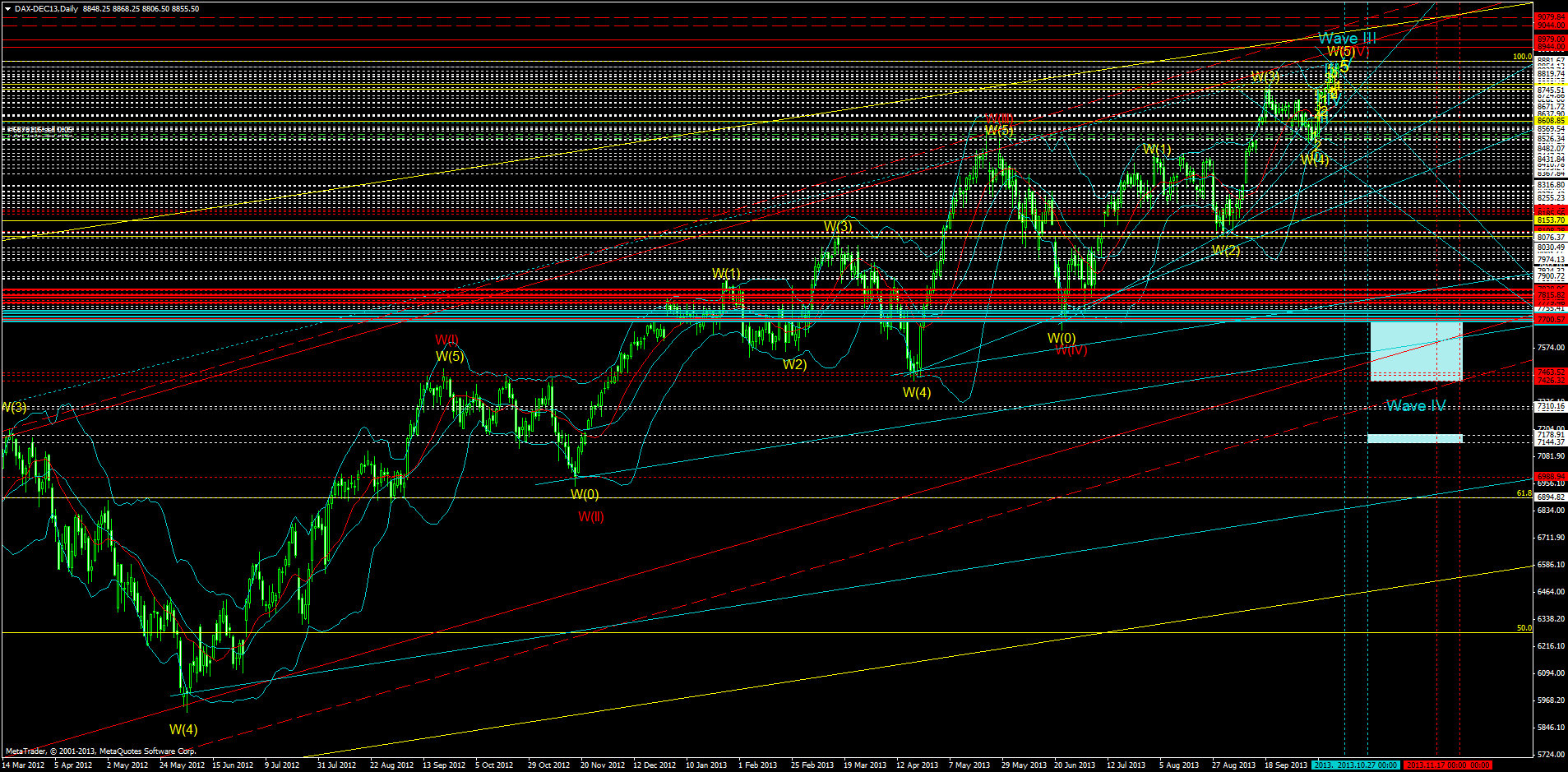Click the '14 Mar 2012' date label

25,764
